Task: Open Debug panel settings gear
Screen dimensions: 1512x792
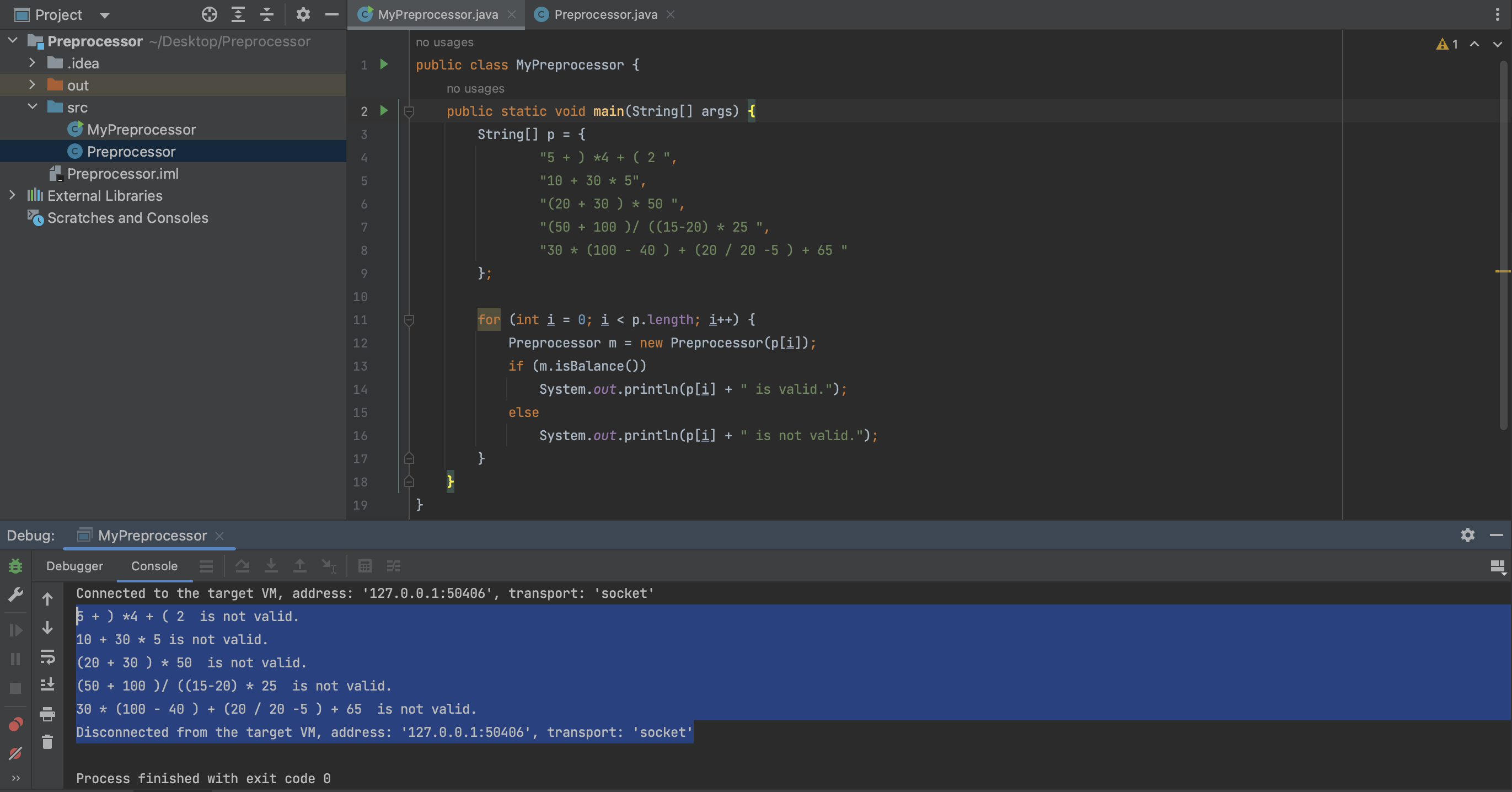Action: point(1467,535)
